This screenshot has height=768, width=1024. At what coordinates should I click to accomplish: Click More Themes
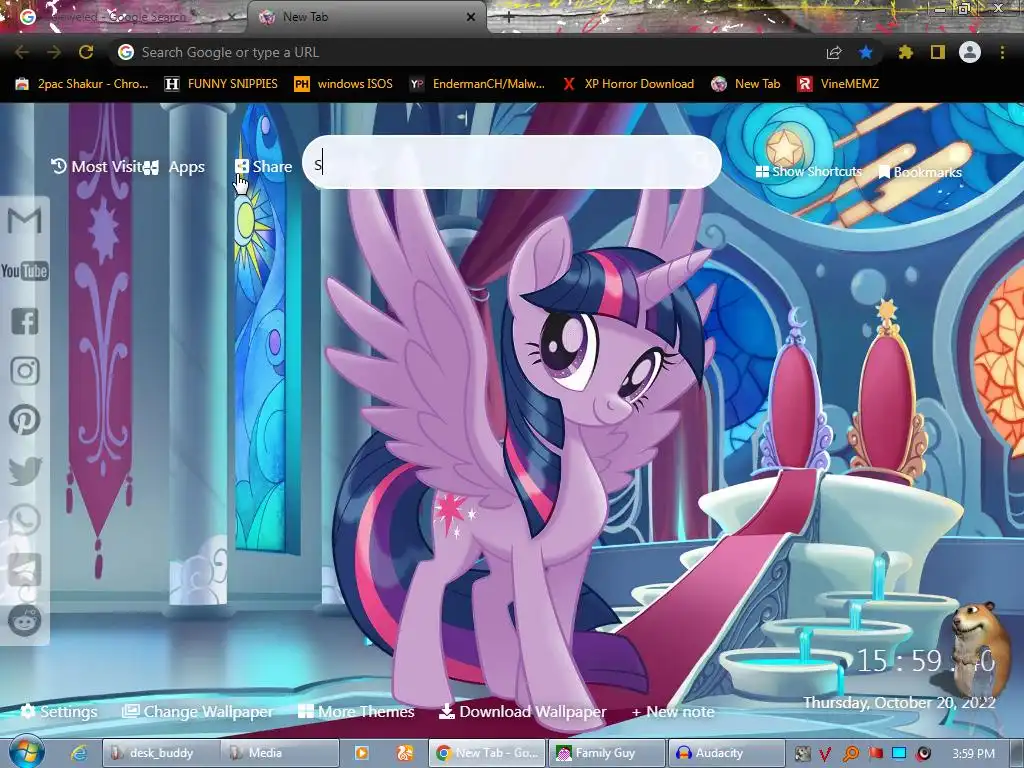(x=356, y=711)
